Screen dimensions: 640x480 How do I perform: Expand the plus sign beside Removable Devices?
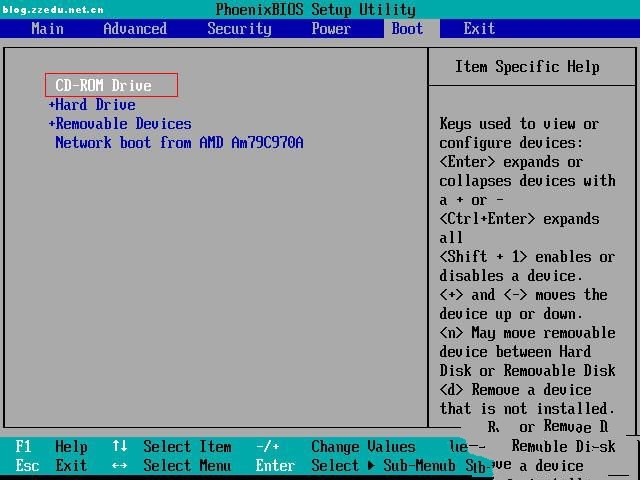(51, 123)
